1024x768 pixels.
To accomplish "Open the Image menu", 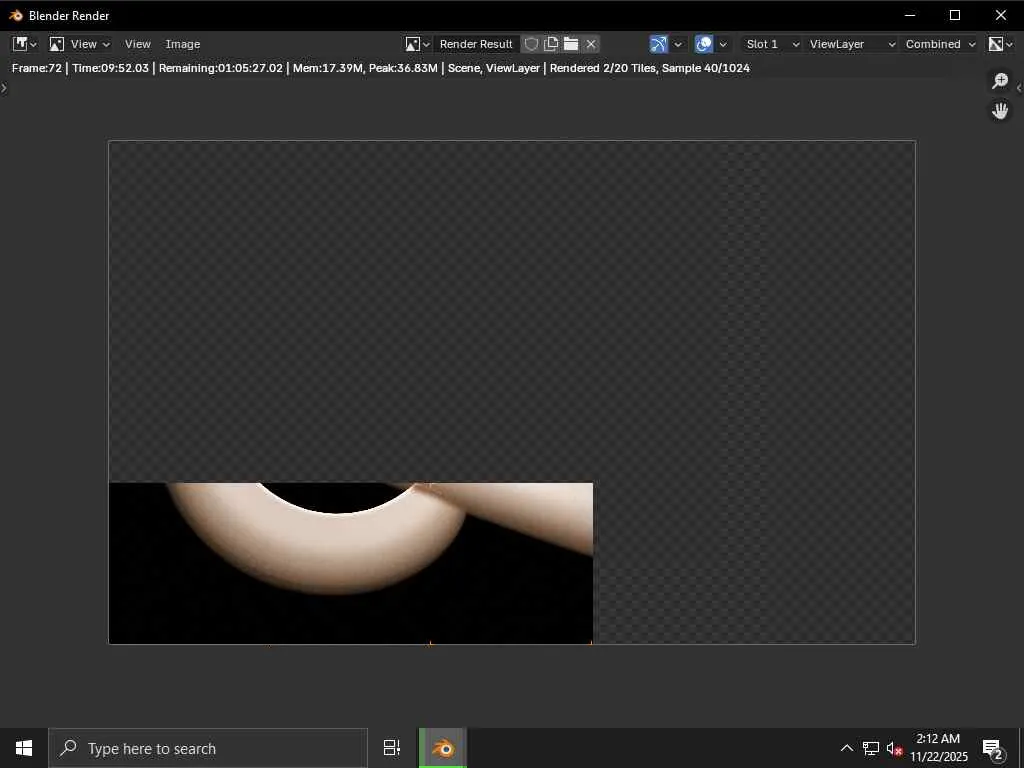I will pos(183,44).
